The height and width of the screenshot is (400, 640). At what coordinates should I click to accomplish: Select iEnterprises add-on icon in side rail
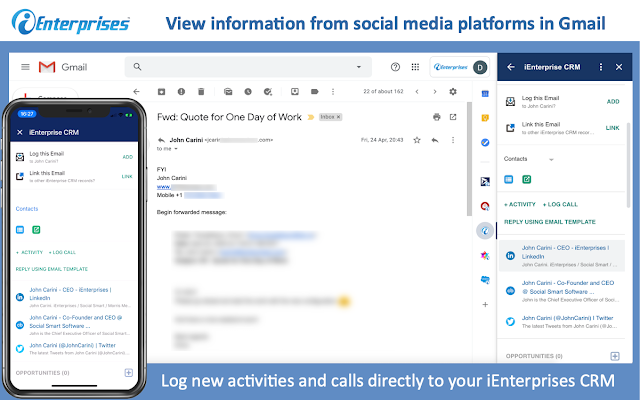tap(485, 231)
